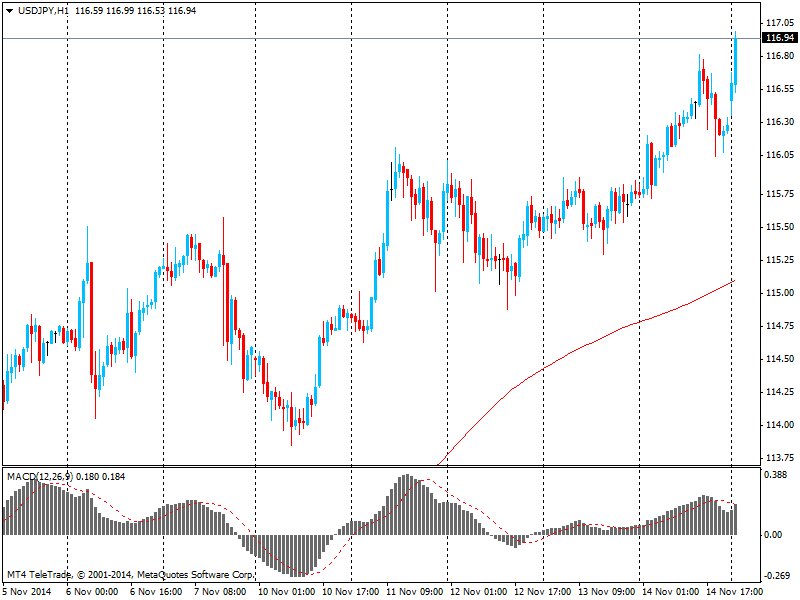Click the 115.25 price axis value
Viewport: 800px width, 600px height.
pyautogui.click(x=780, y=260)
